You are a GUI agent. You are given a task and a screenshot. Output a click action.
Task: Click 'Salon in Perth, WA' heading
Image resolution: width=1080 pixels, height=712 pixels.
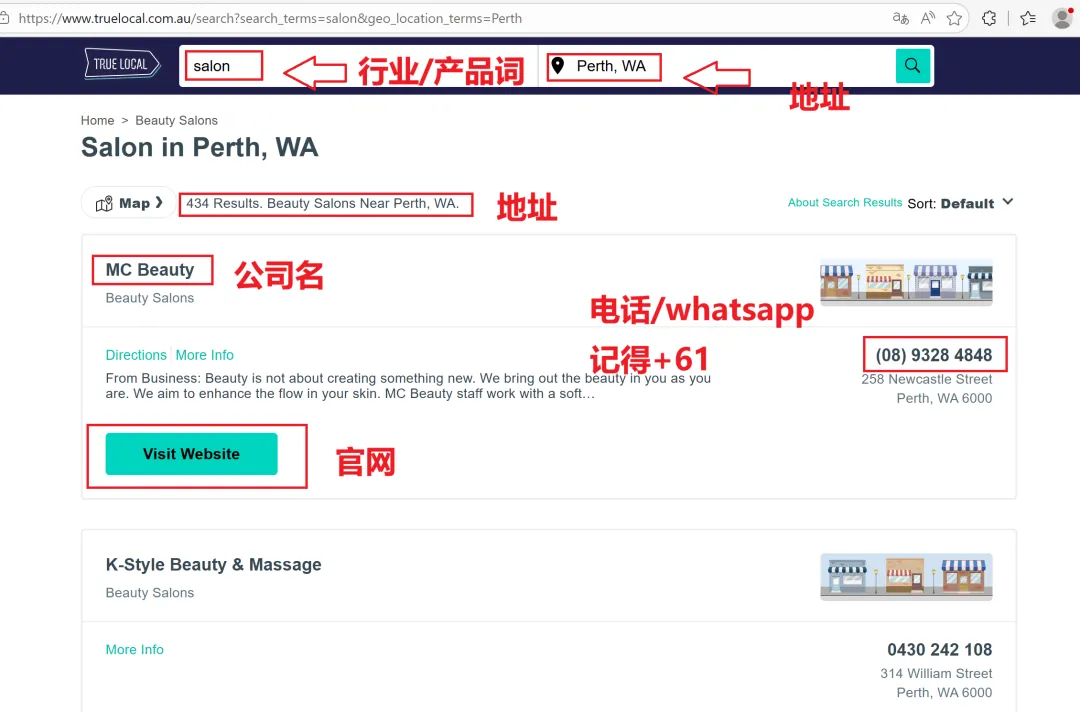click(x=200, y=147)
